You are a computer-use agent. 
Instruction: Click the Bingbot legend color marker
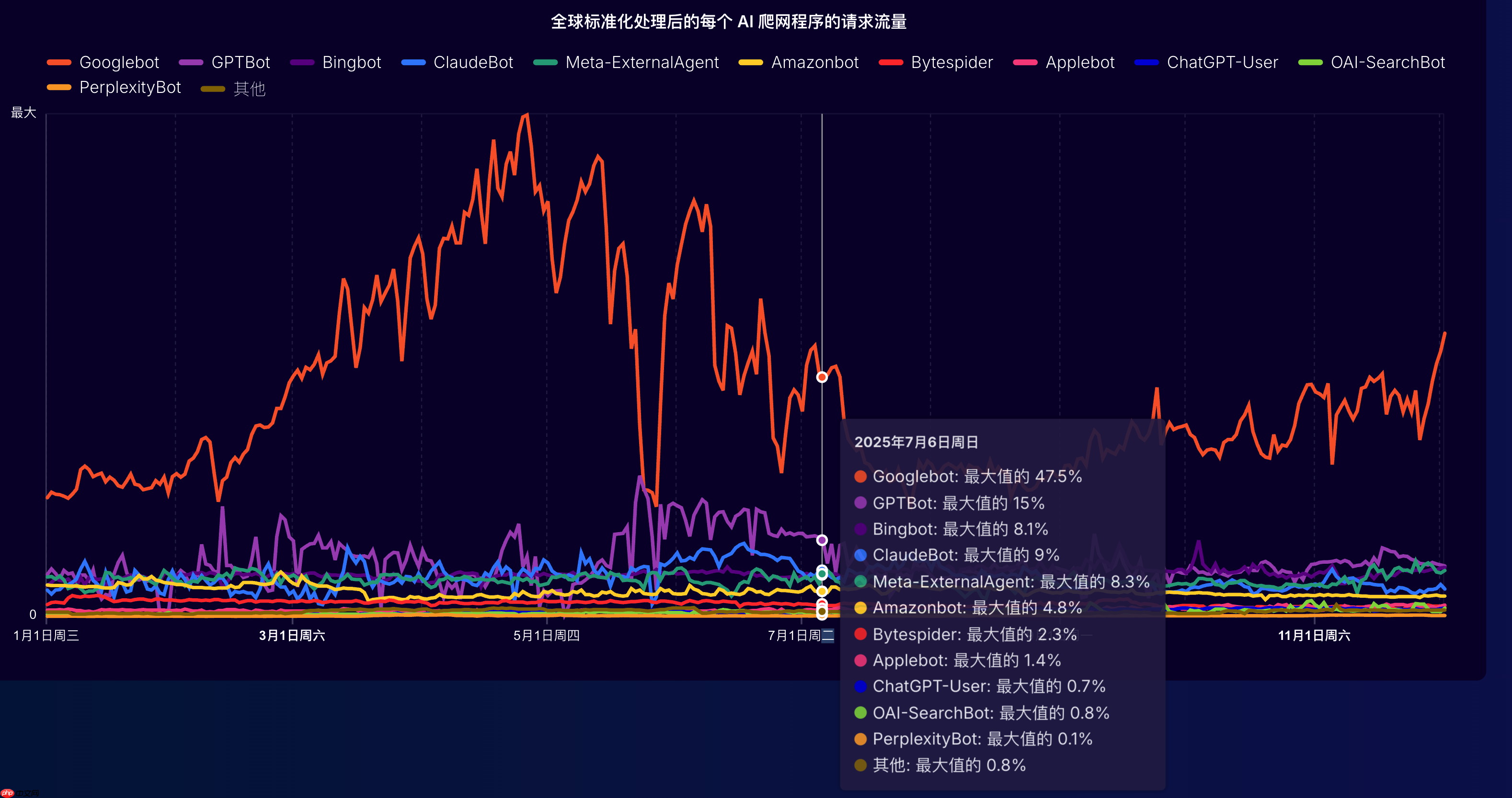[x=301, y=62]
